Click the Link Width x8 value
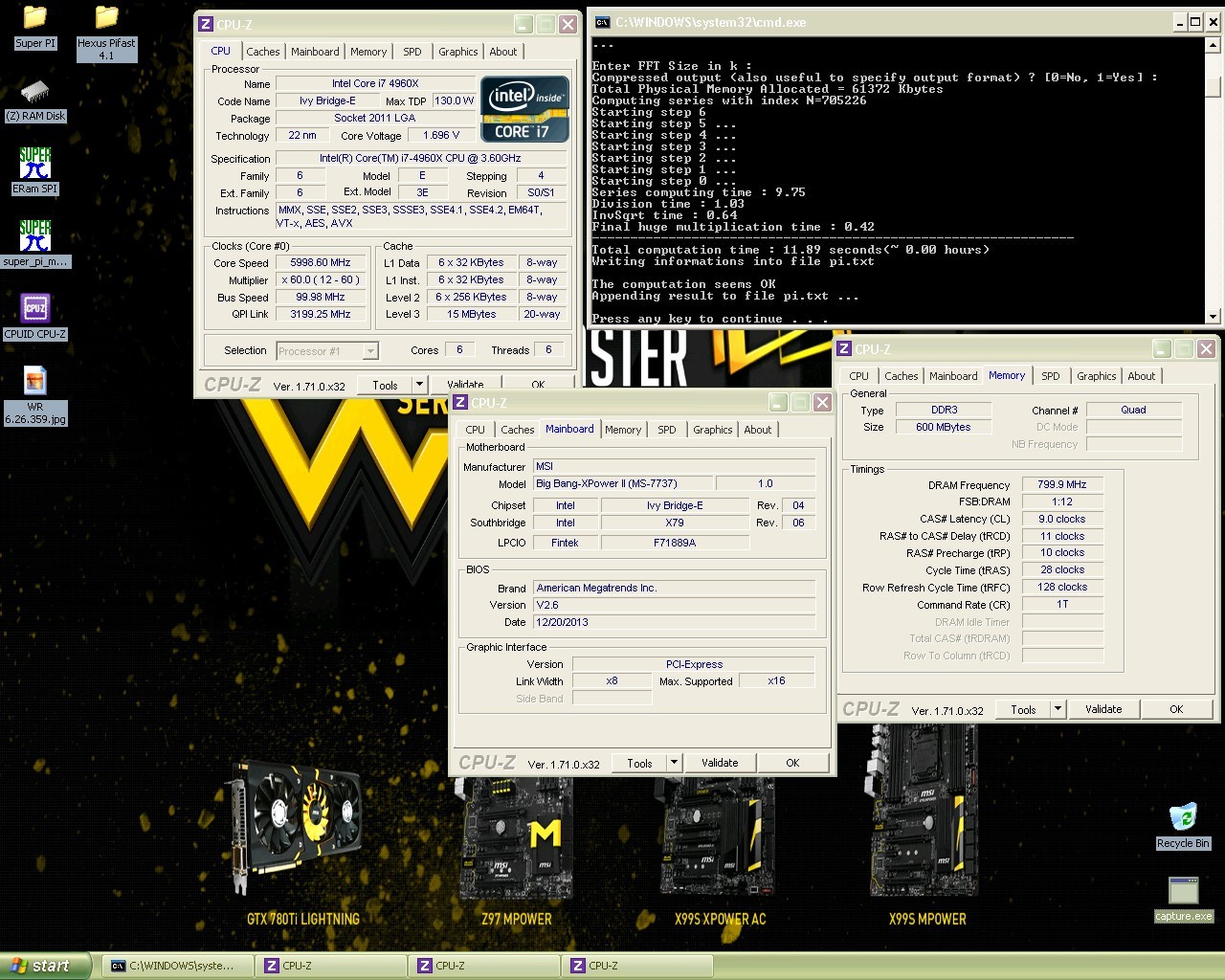 (x=612, y=680)
